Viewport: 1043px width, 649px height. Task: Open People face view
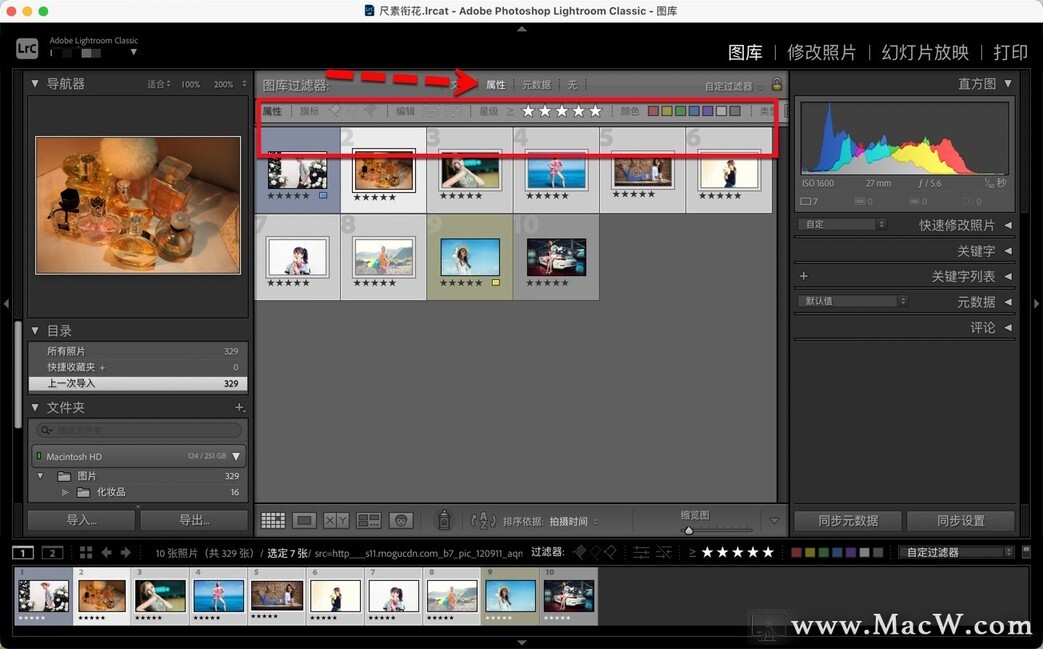tap(402, 521)
